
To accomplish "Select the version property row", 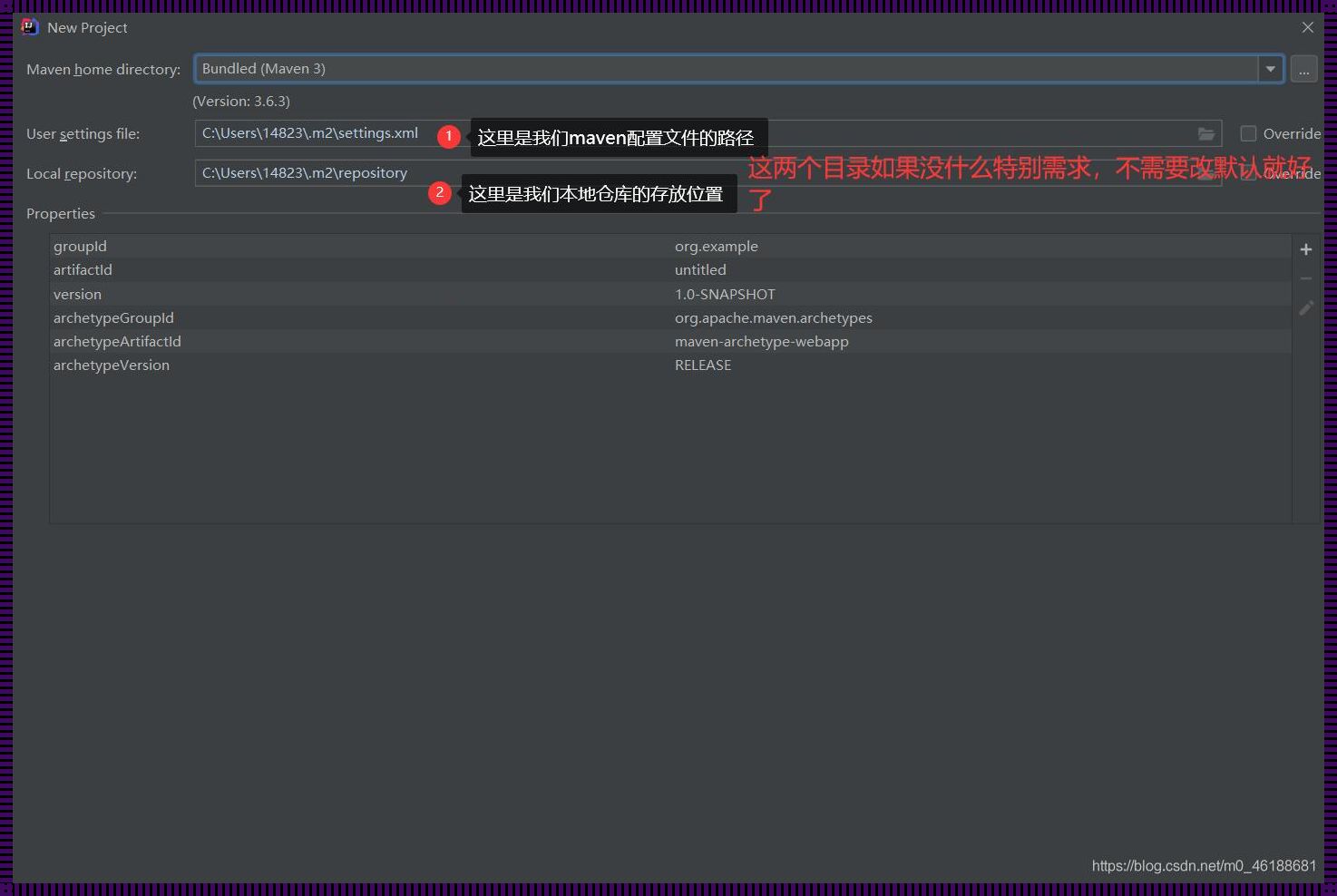I will [670, 294].
